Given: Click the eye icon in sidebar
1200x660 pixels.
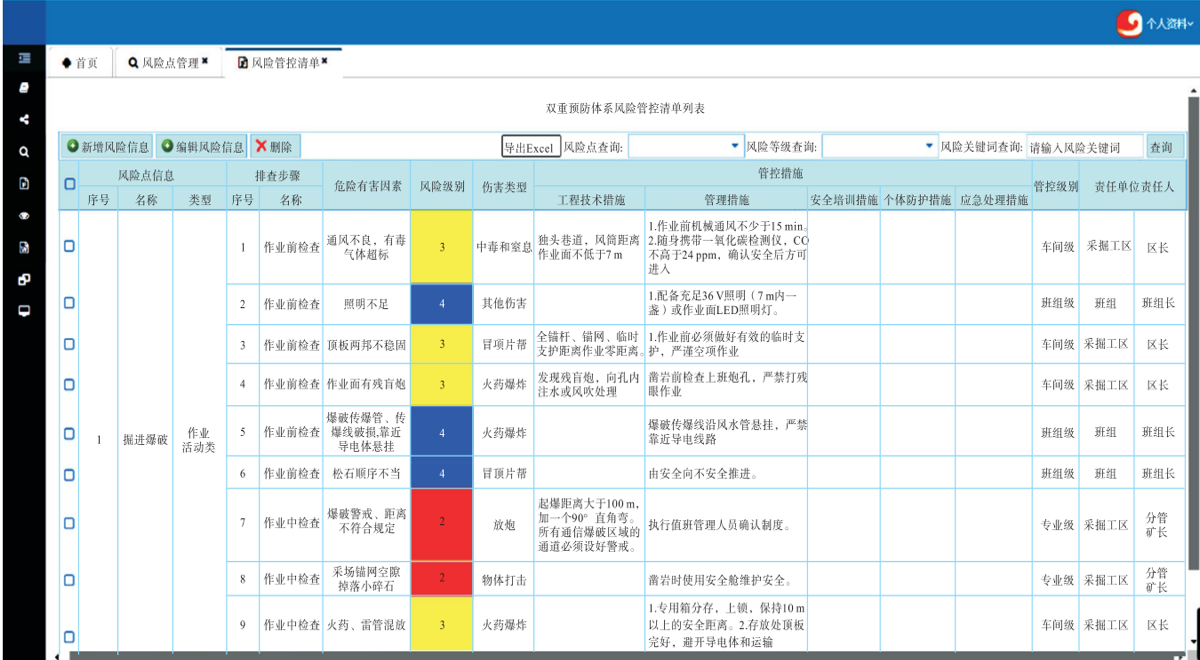Looking at the screenshot, I should (24, 215).
